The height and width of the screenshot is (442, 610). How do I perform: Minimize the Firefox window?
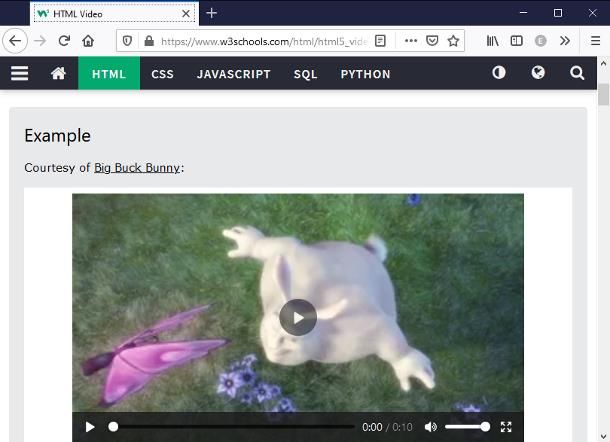coord(524,13)
